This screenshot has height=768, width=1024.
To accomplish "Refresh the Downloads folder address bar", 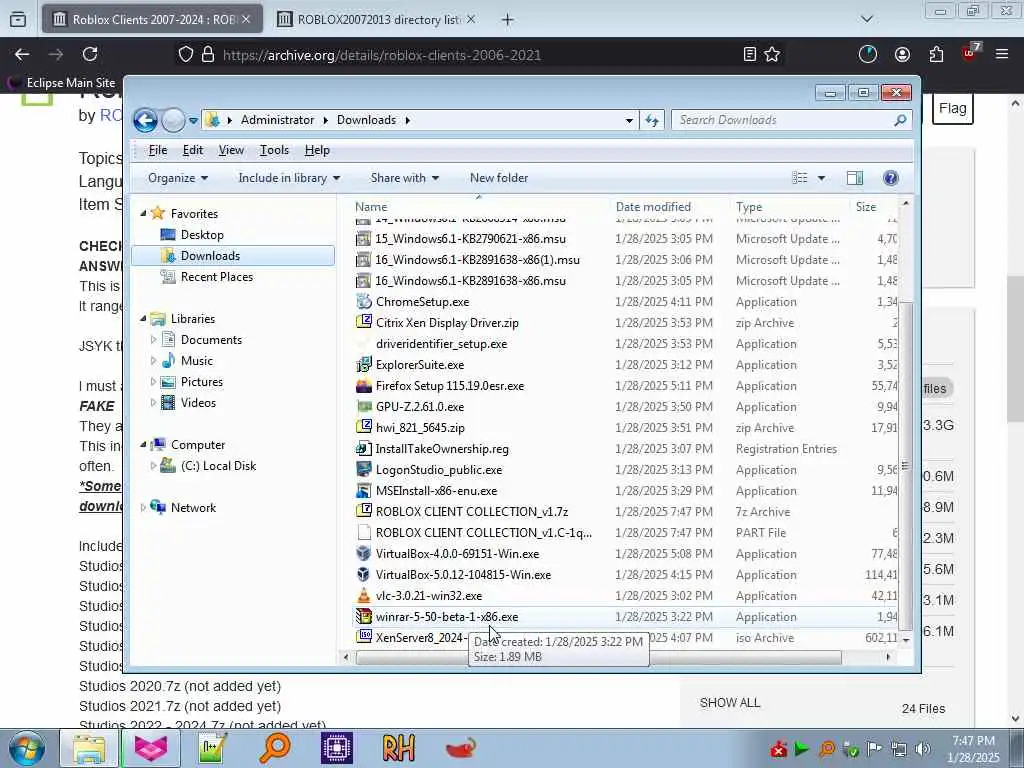I will (652, 120).
